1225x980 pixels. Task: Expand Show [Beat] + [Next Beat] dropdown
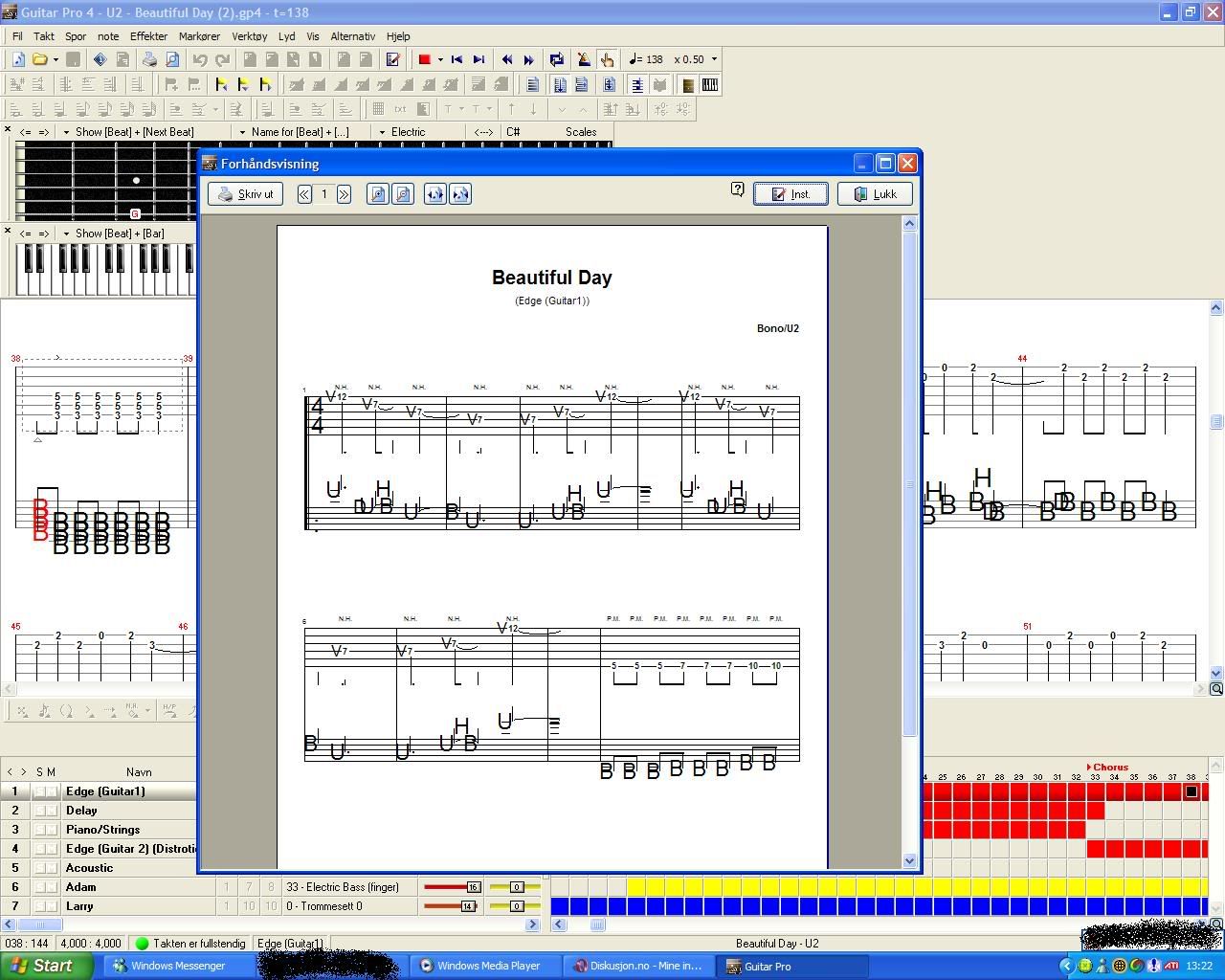[66, 132]
